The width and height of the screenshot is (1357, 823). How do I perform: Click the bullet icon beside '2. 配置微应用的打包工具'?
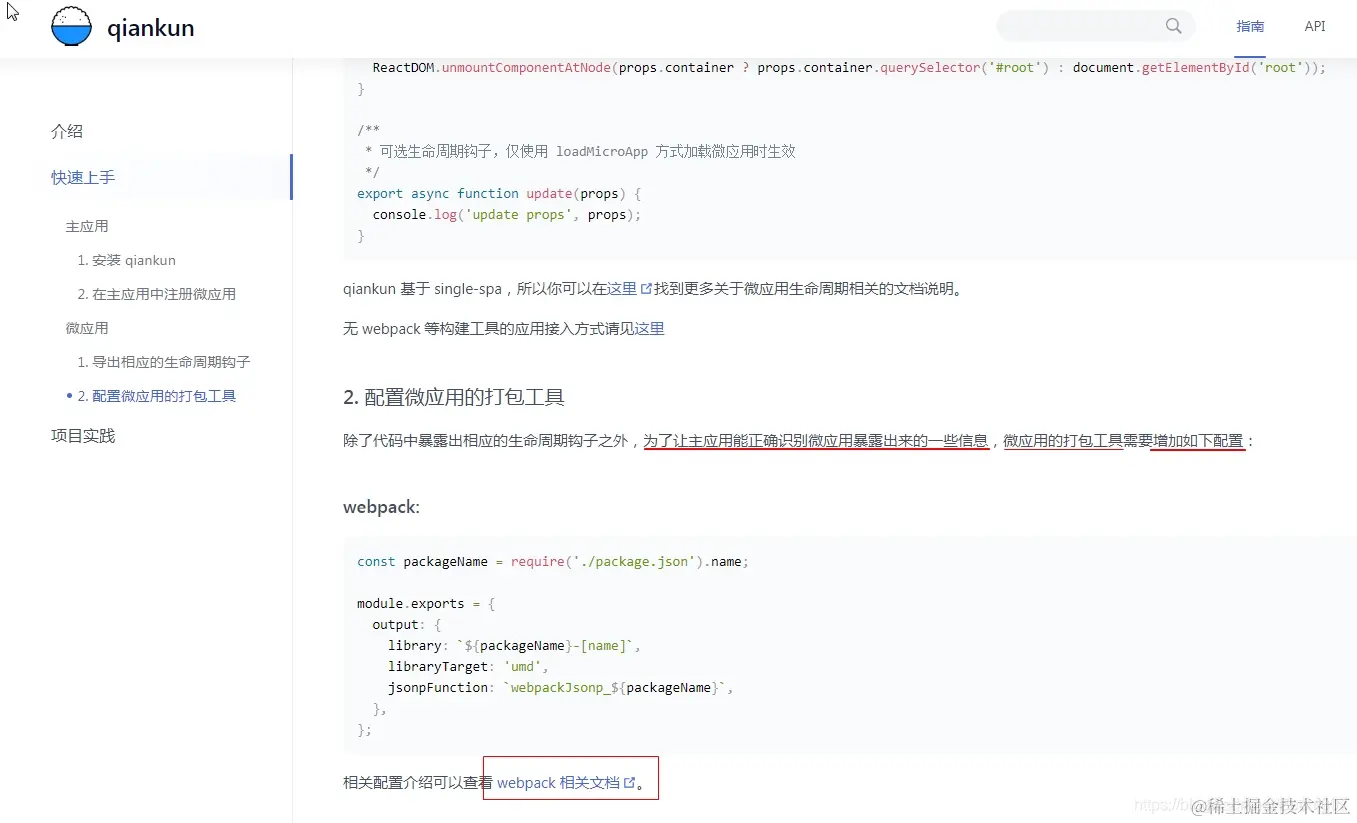coord(67,395)
